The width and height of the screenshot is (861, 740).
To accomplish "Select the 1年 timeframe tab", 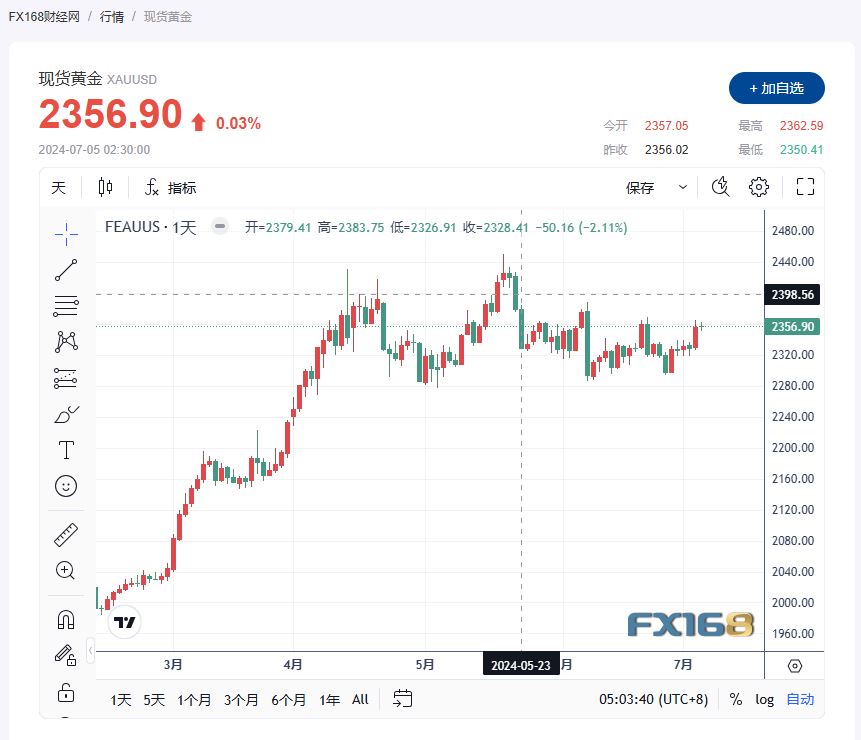I will pos(328,700).
